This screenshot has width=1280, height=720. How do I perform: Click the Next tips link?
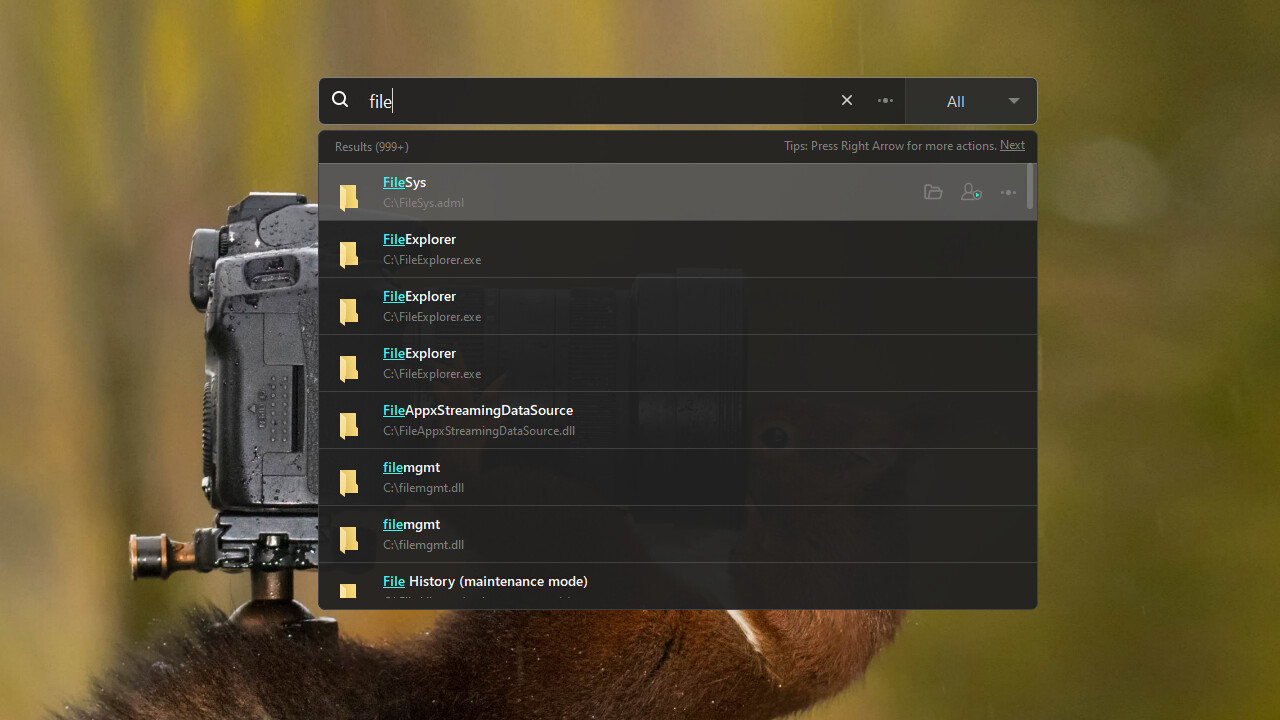tap(1011, 145)
